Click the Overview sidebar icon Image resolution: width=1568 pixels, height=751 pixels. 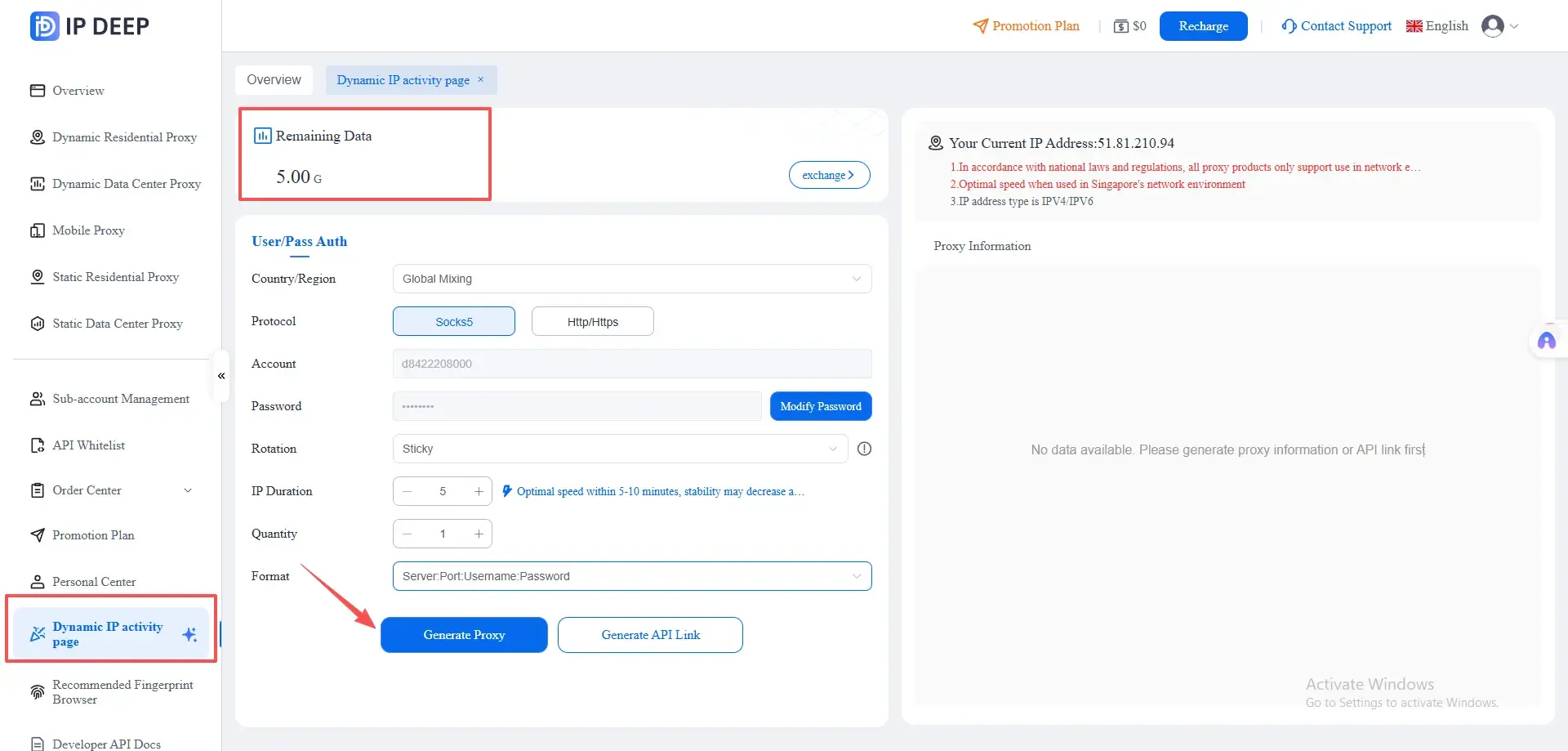click(x=38, y=91)
